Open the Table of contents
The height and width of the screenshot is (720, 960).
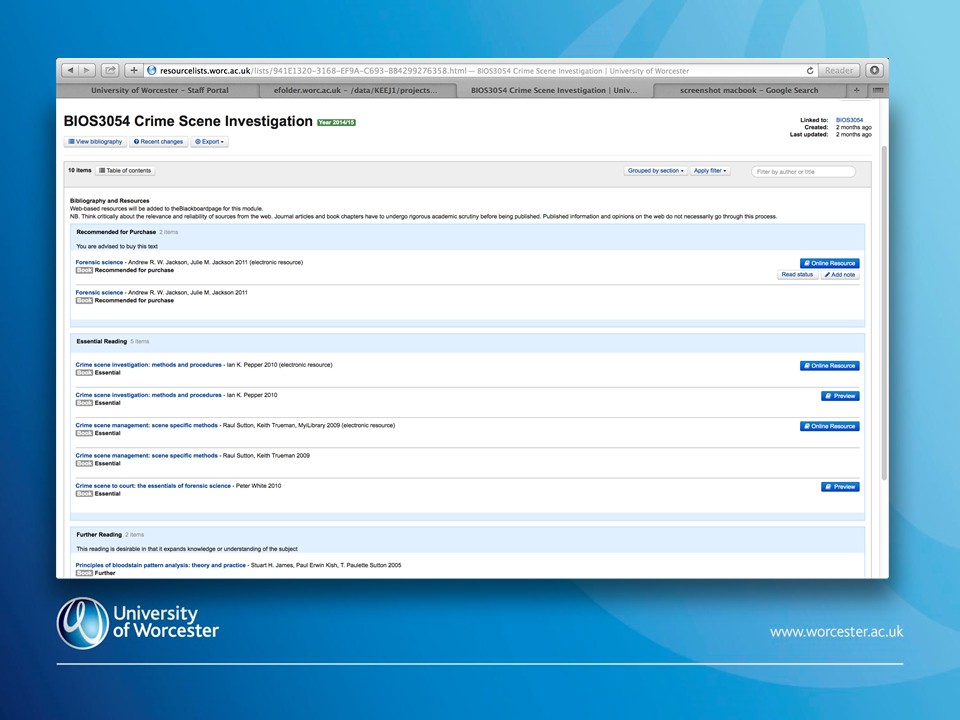125,171
